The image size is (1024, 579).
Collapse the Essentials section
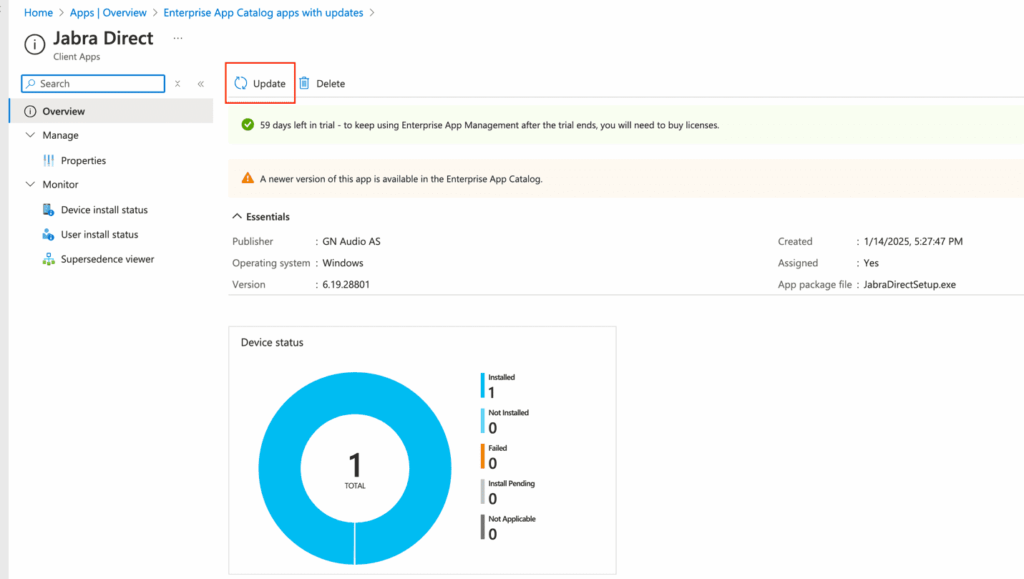237,216
